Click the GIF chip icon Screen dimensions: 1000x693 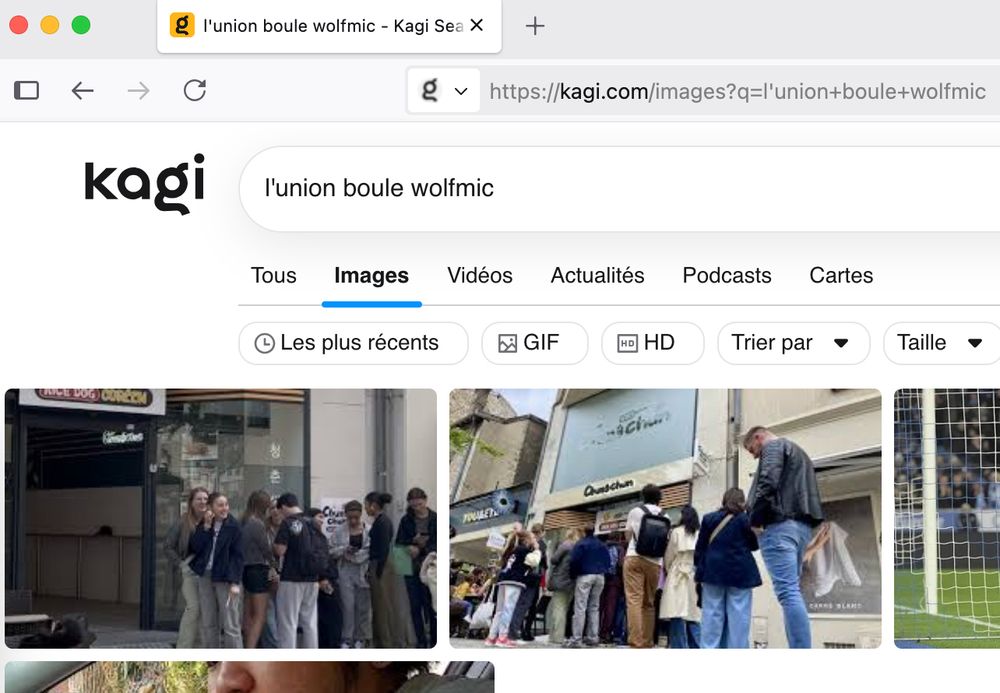click(508, 343)
